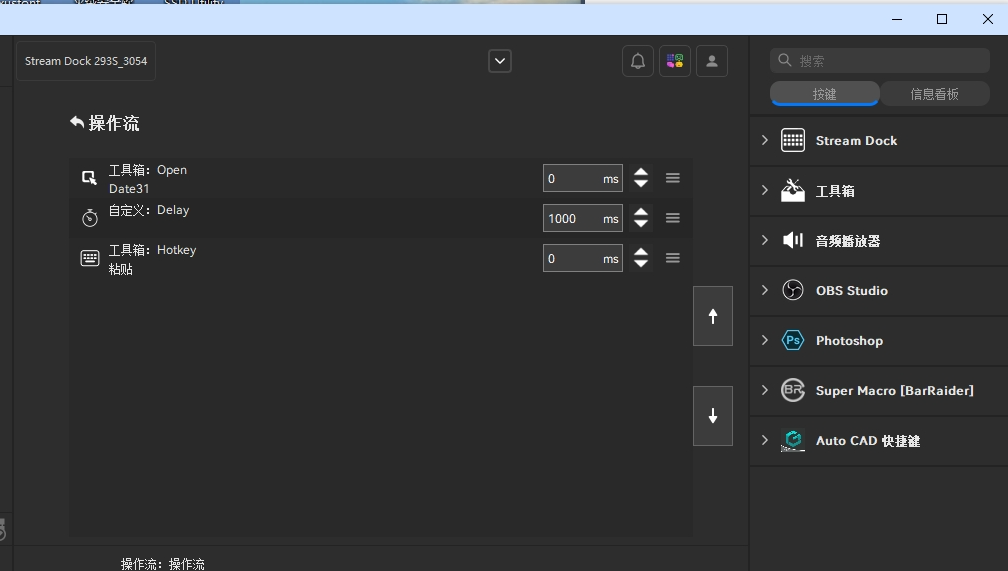Click the drag handle on Hotkey row
The image size is (1008, 571).
pos(673,258)
